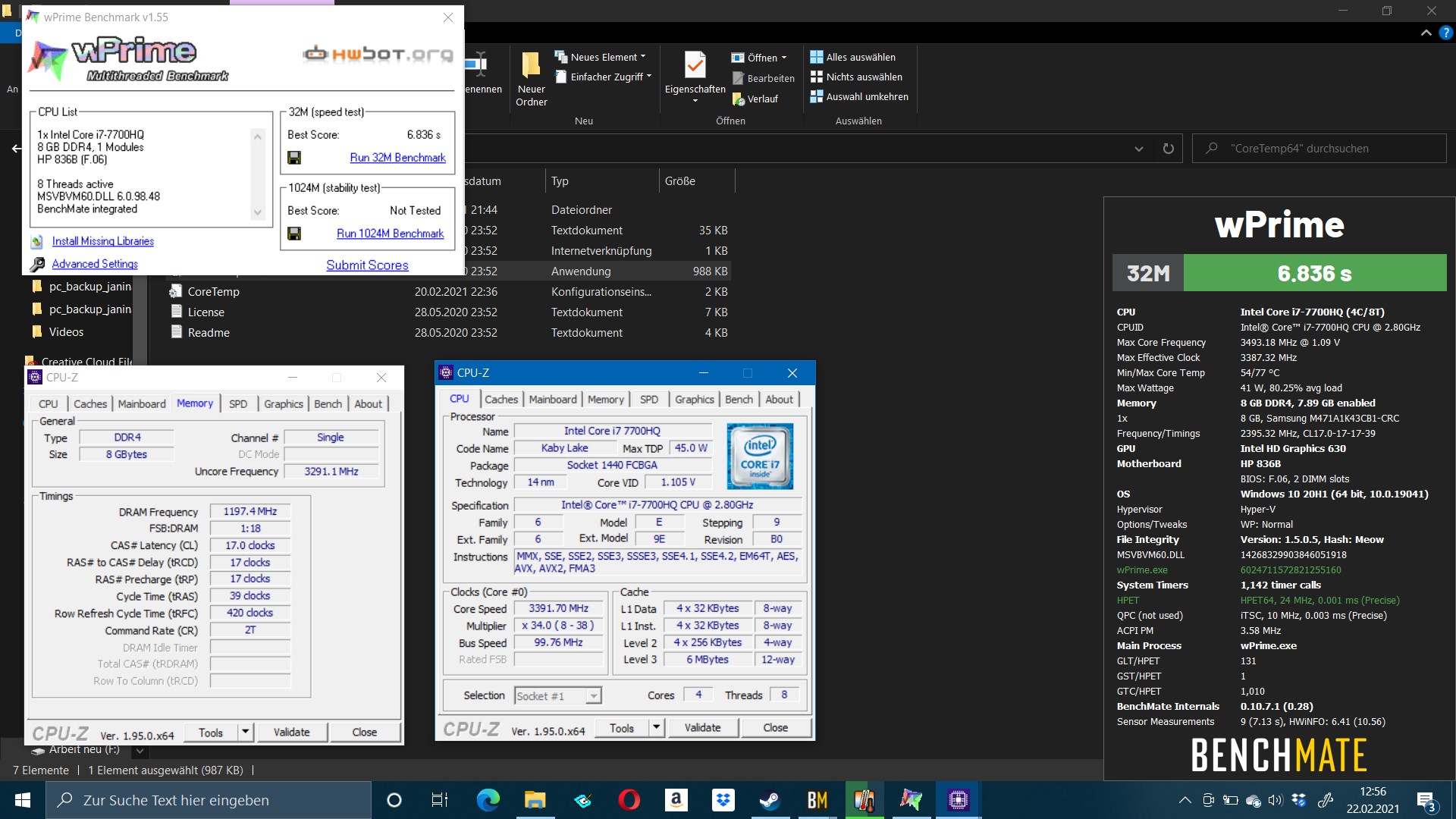The height and width of the screenshot is (819, 1456).
Task: Click the CoreTemp64 search field
Action: [x=1319, y=149]
